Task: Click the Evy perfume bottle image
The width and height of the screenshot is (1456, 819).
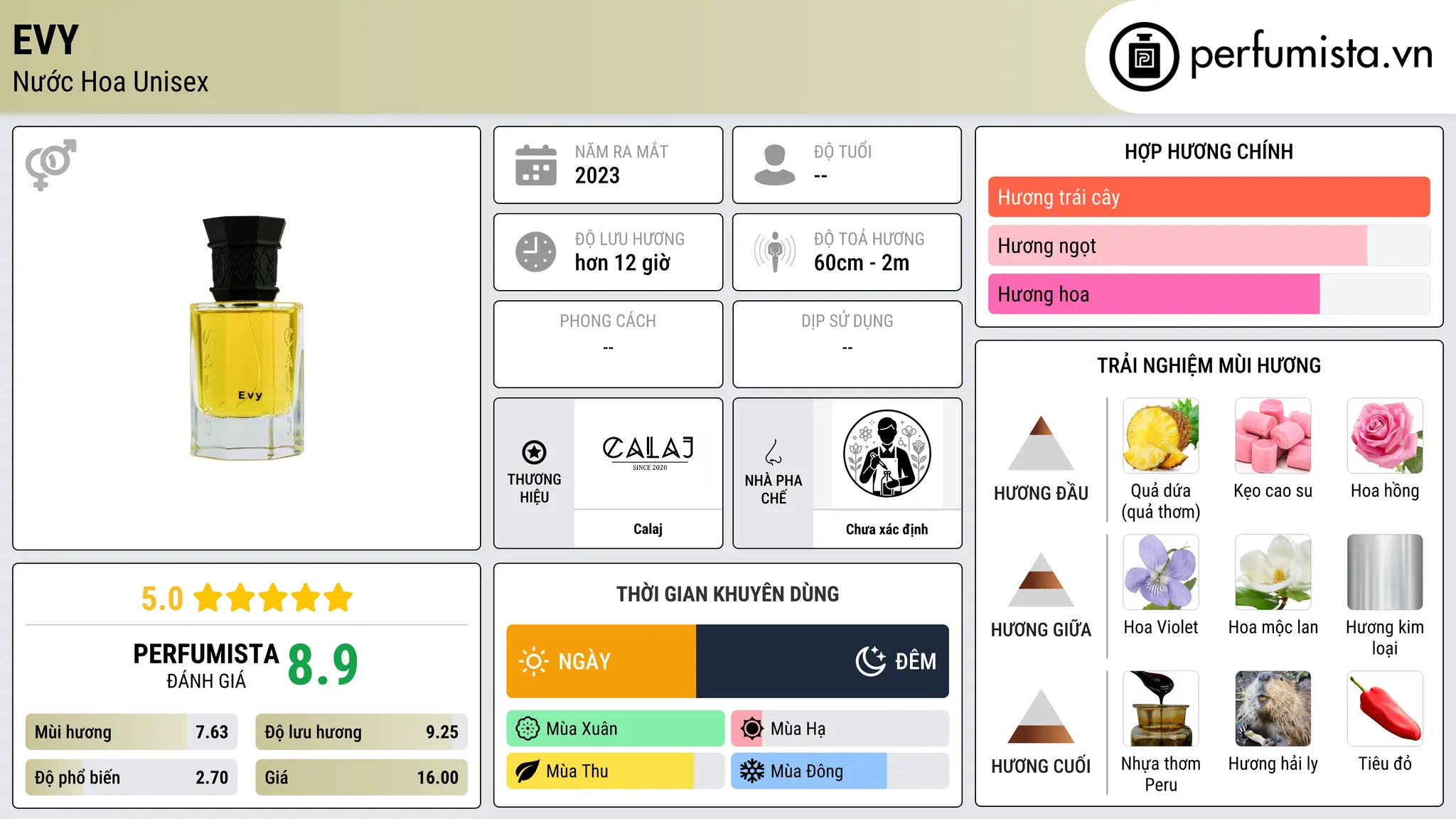Action: click(x=247, y=338)
